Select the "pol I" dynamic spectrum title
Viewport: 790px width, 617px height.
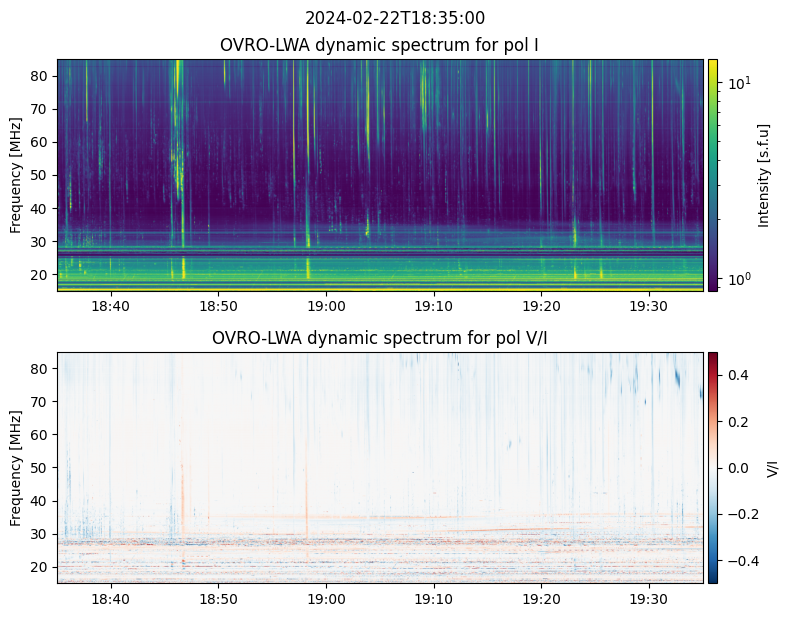click(379, 45)
